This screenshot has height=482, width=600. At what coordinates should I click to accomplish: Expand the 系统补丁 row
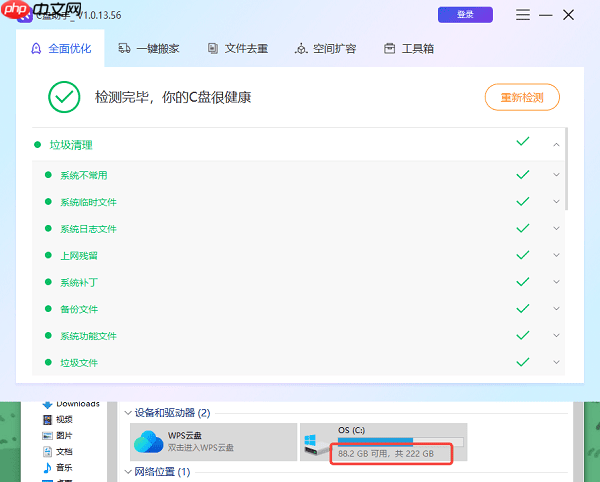556,282
